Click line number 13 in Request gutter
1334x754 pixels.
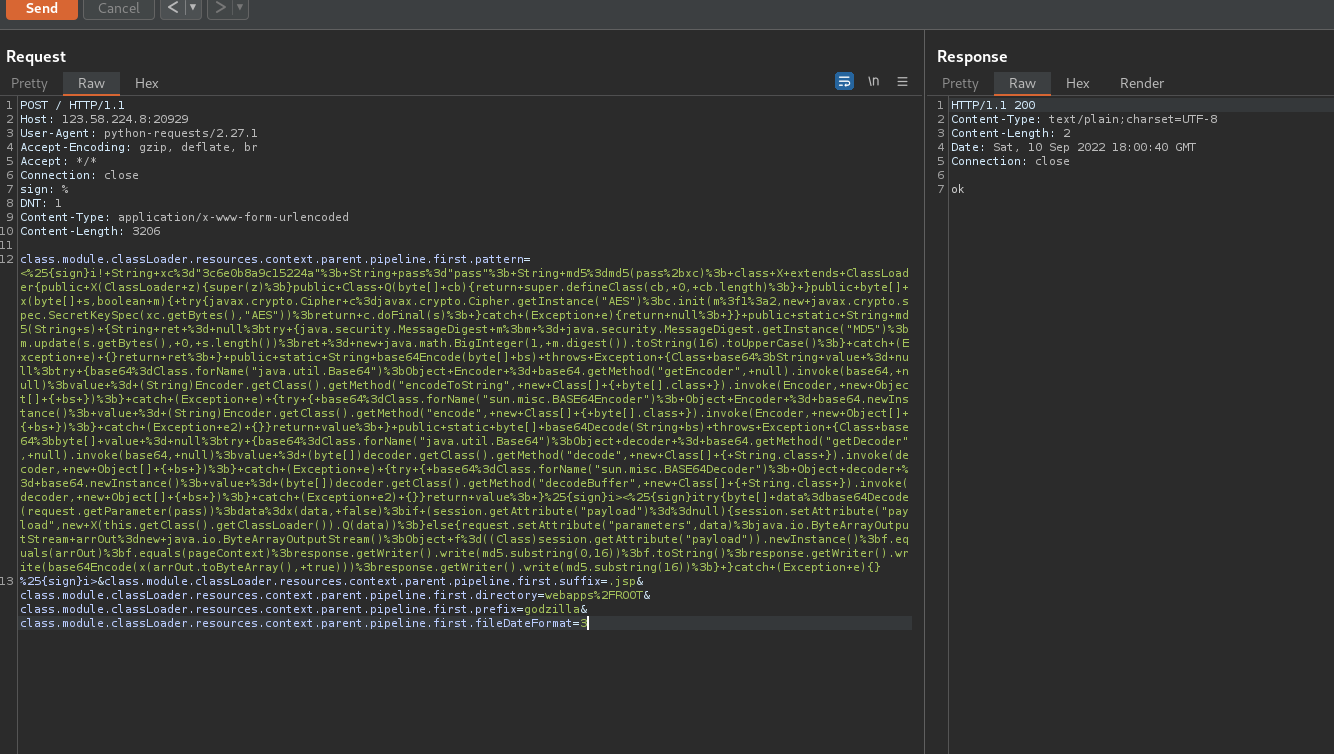tap(9, 581)
